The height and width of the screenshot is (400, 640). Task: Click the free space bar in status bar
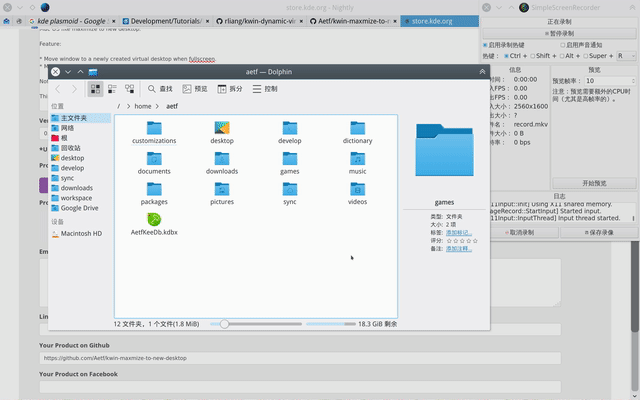pyautogui.click(x=331, y=324)
